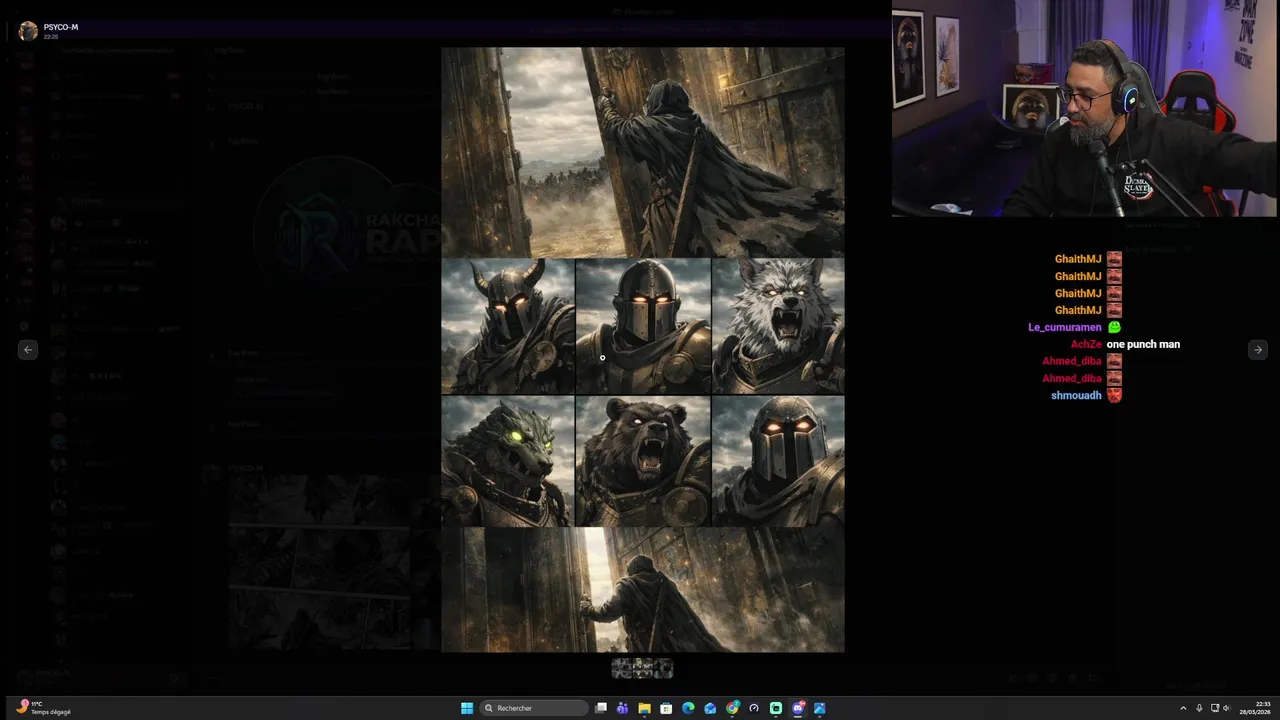
Task: Click the volume speaker tray icon
Action: point(1227,708)
